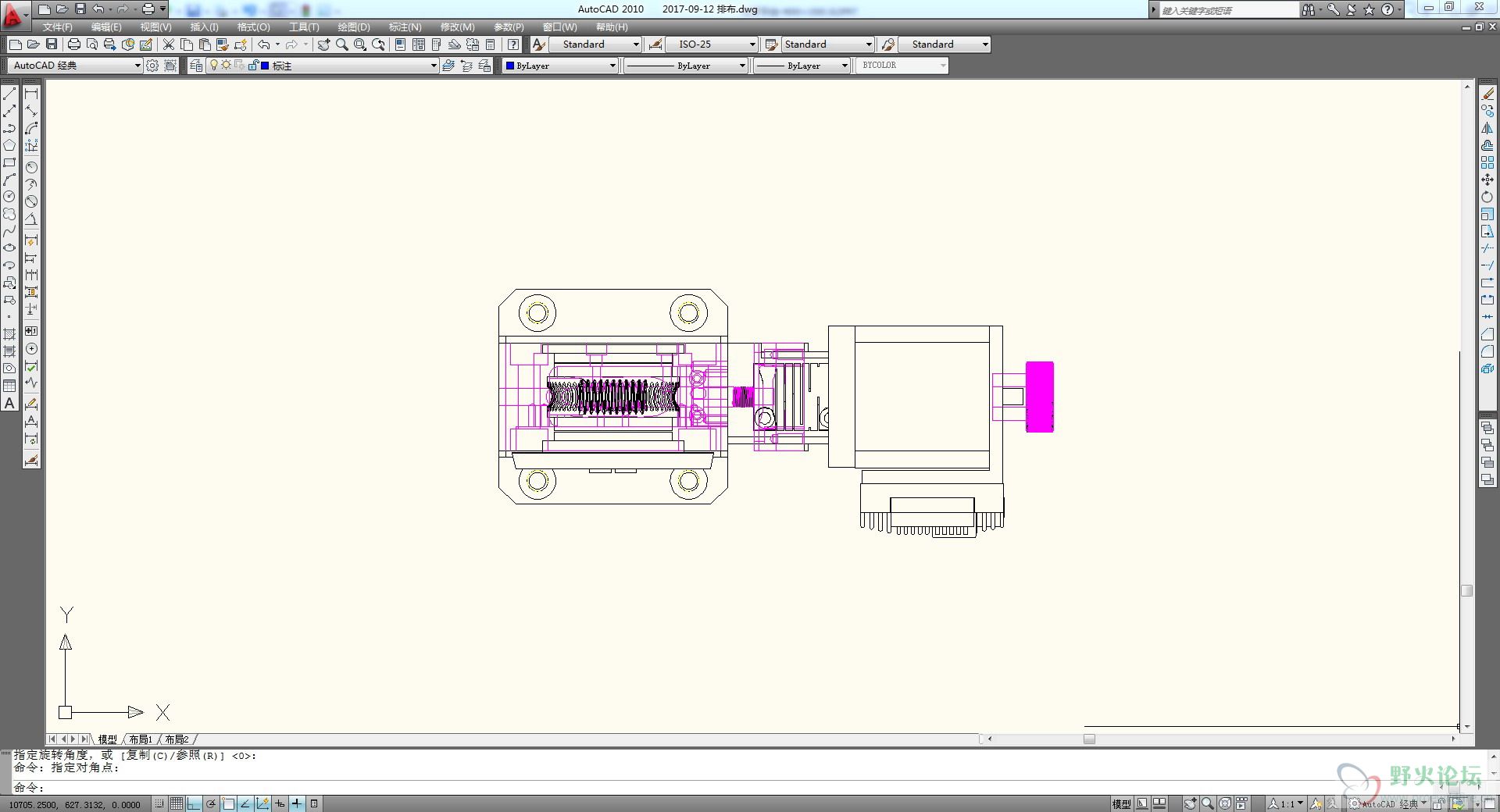Toggle Polar Tracking in status bar
Viewport: 1500px width, 812px height.
(211, 803)
